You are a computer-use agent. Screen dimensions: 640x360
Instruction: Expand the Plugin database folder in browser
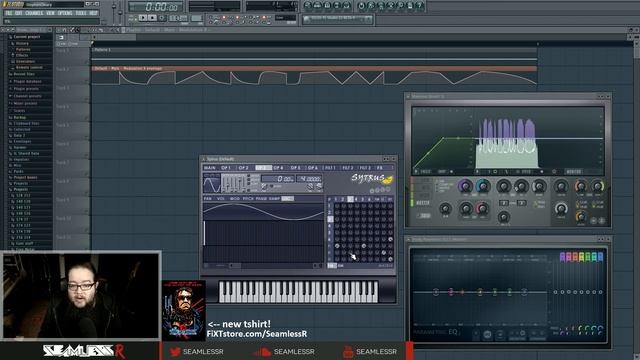pyautogui.click(x=27, y=82)
